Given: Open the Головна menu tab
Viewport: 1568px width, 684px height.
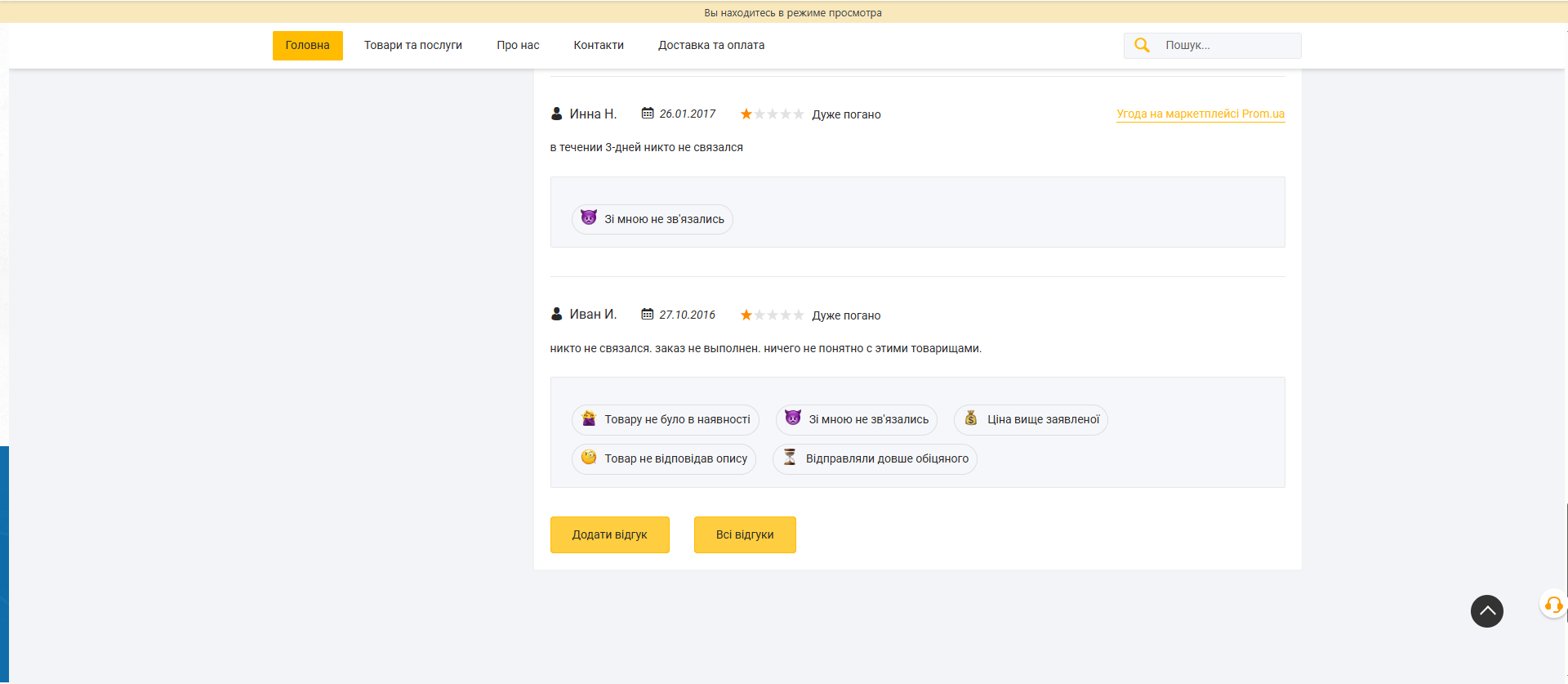Looking at the screenshot, I should [307, 46].
